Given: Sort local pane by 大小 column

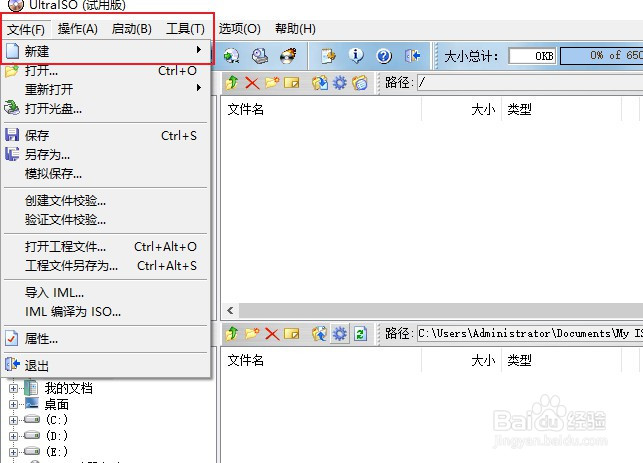Looking at the screenshot, I should pos(462,360).
